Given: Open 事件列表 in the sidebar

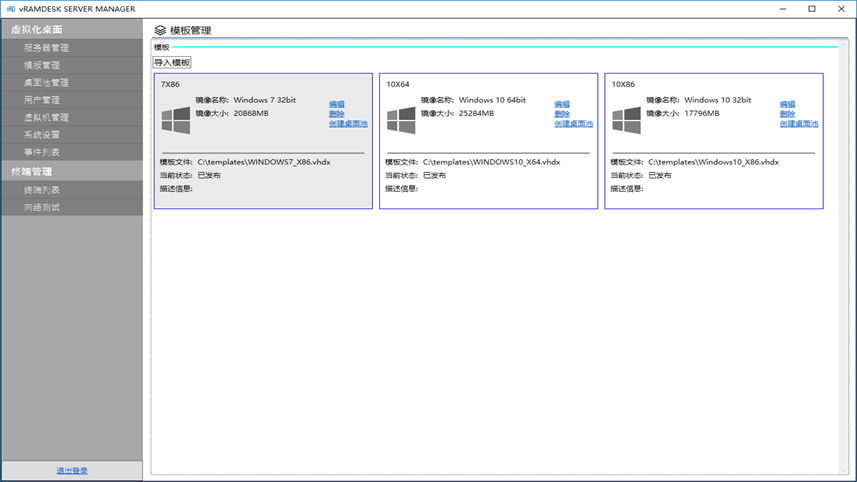Looking at the screenshot, I should click(72, 152).
